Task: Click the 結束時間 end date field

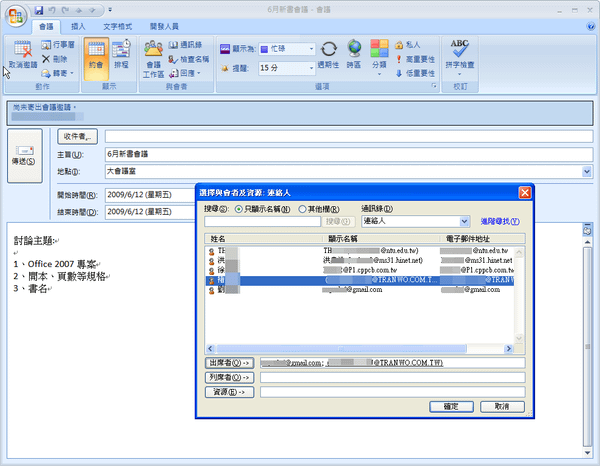Action: 150,212
